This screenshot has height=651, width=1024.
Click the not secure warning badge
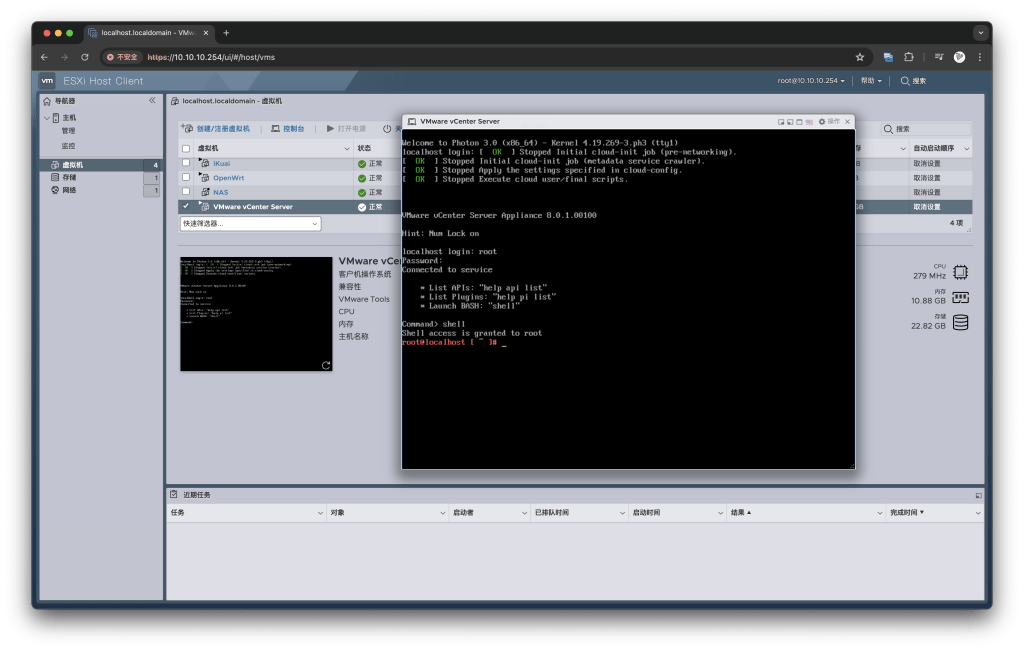coord(122,57)
